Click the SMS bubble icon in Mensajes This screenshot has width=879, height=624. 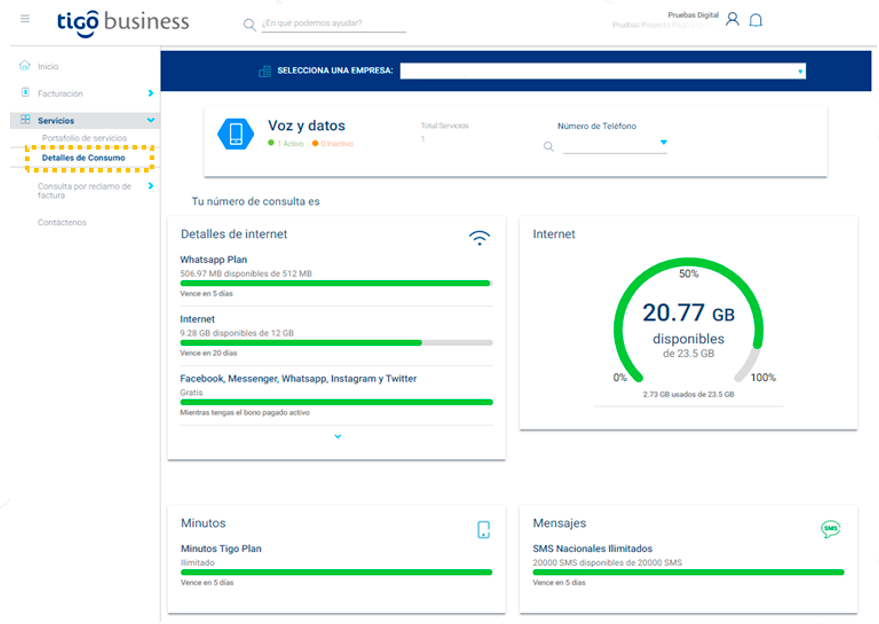[831, 529]
